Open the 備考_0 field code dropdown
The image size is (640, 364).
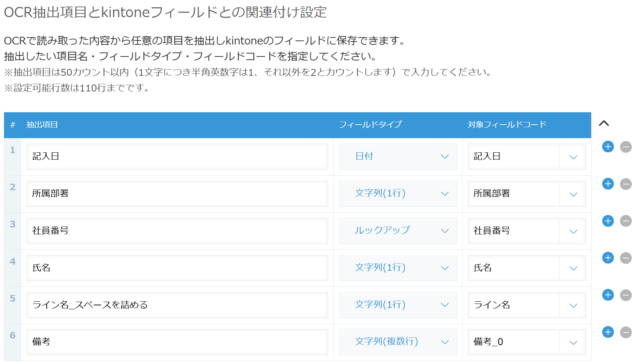tap(527, 342)
